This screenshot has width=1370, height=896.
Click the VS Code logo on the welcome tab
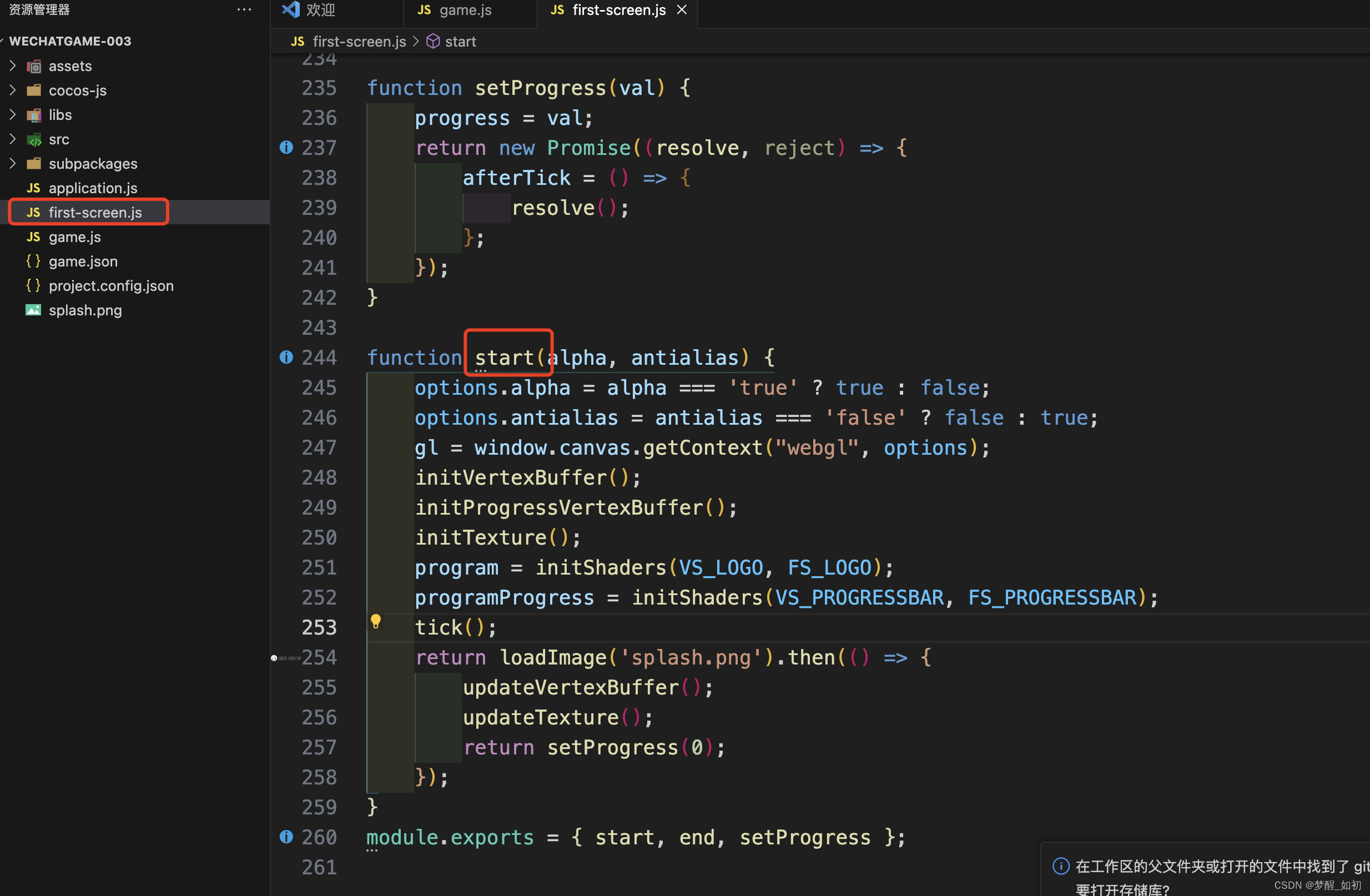coord(291,10)
